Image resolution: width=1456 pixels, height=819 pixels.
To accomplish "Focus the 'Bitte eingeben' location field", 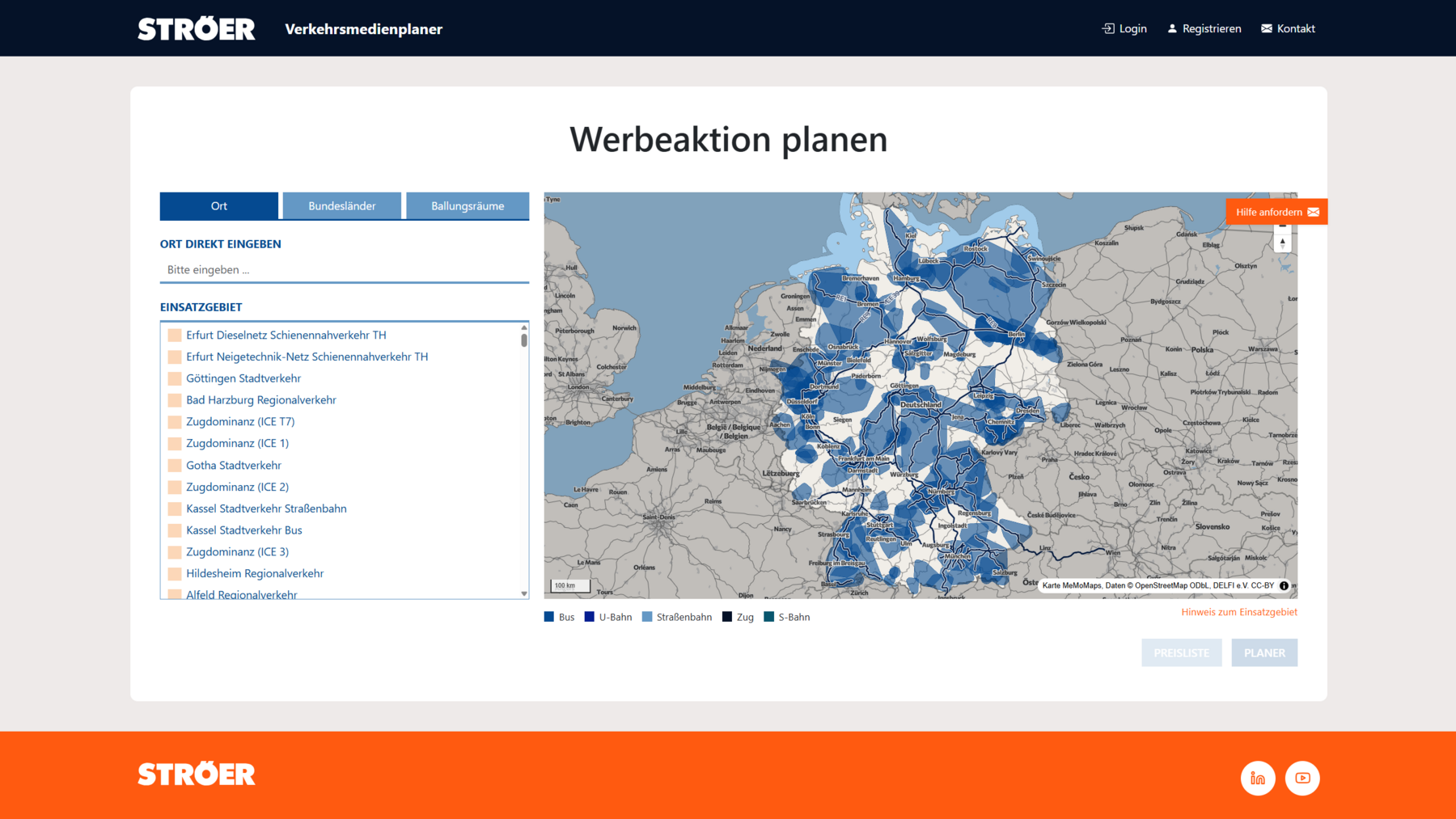I will click(x=344, y=270).
